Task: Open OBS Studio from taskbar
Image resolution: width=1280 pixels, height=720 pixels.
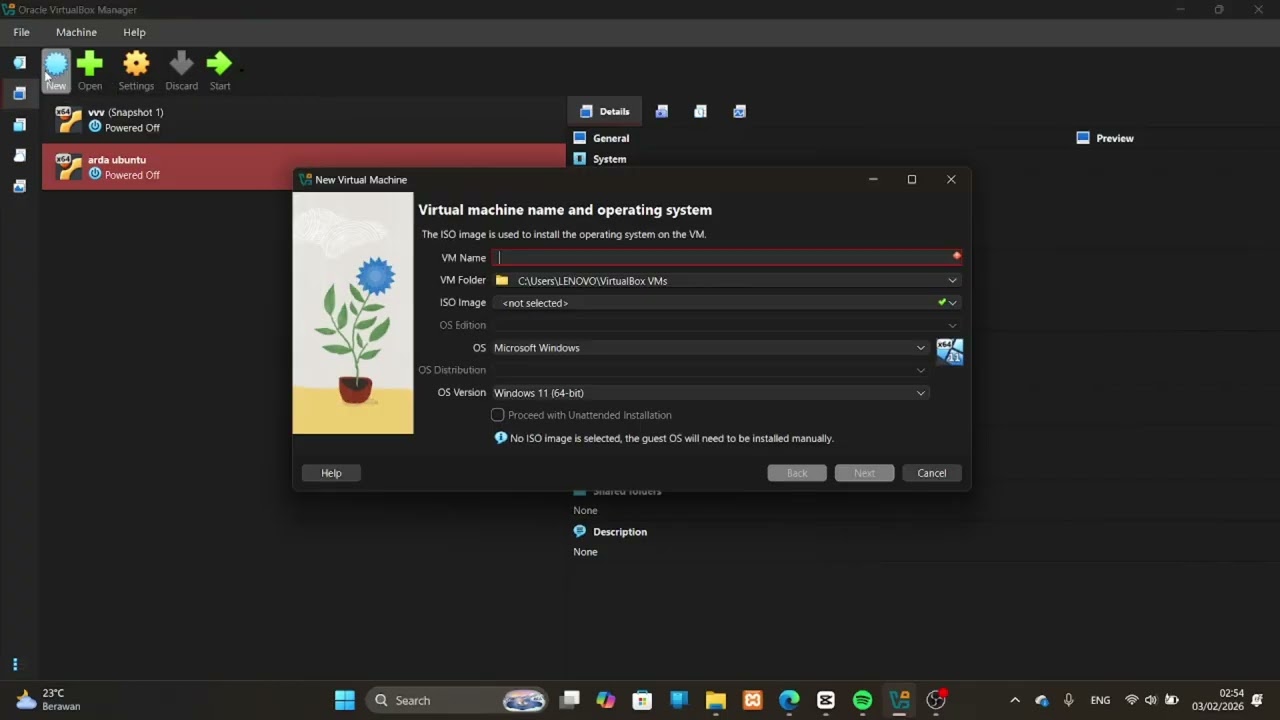Action: [937, 700]
